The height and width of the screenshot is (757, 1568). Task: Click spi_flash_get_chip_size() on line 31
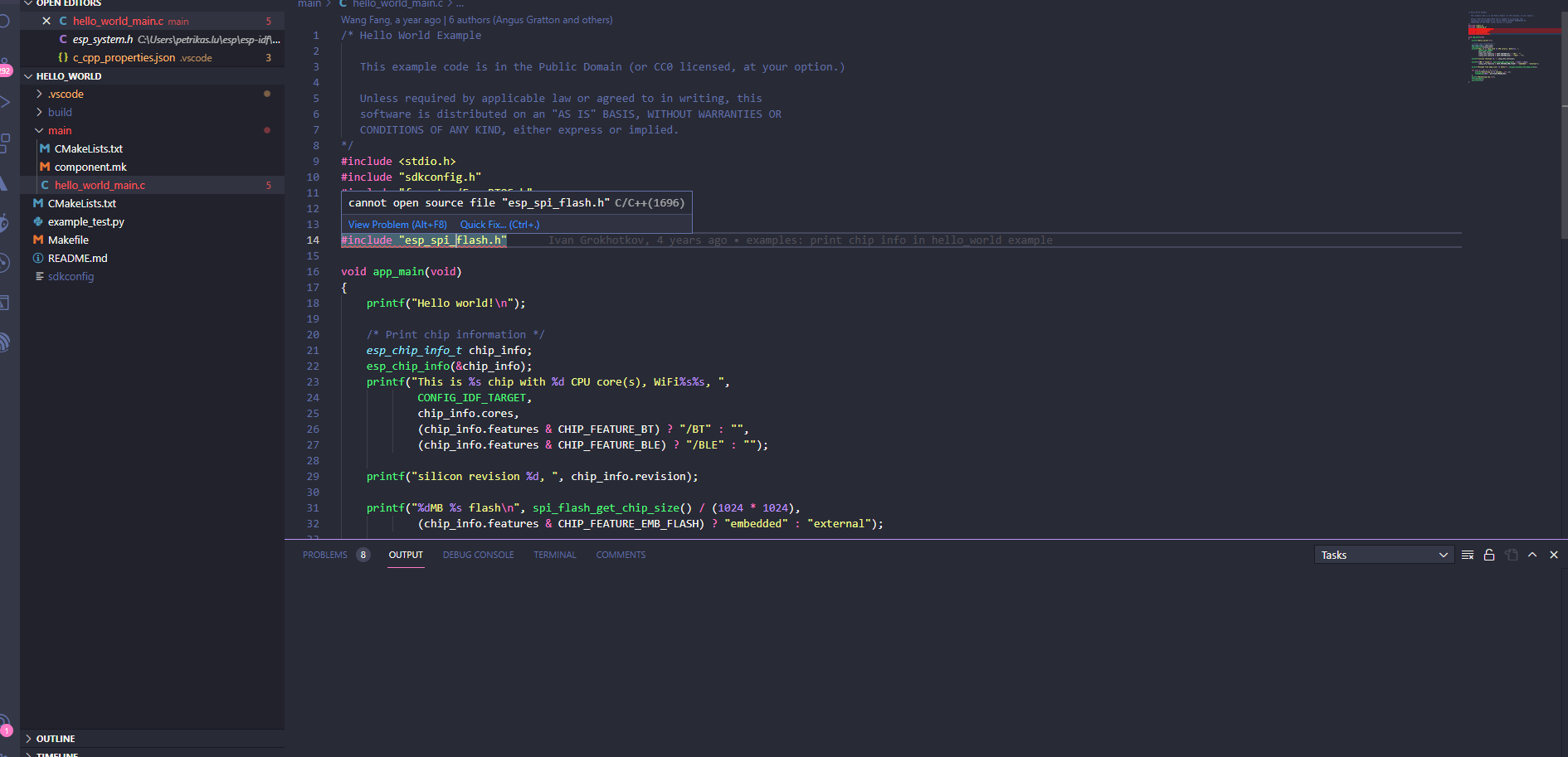click(612, 508)
